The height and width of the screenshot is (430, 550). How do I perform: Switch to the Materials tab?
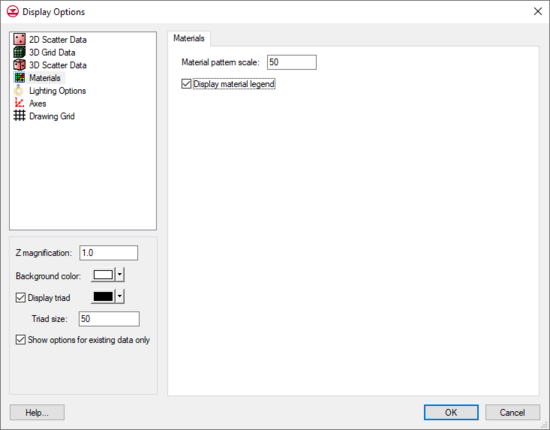(x=189, y=38)
